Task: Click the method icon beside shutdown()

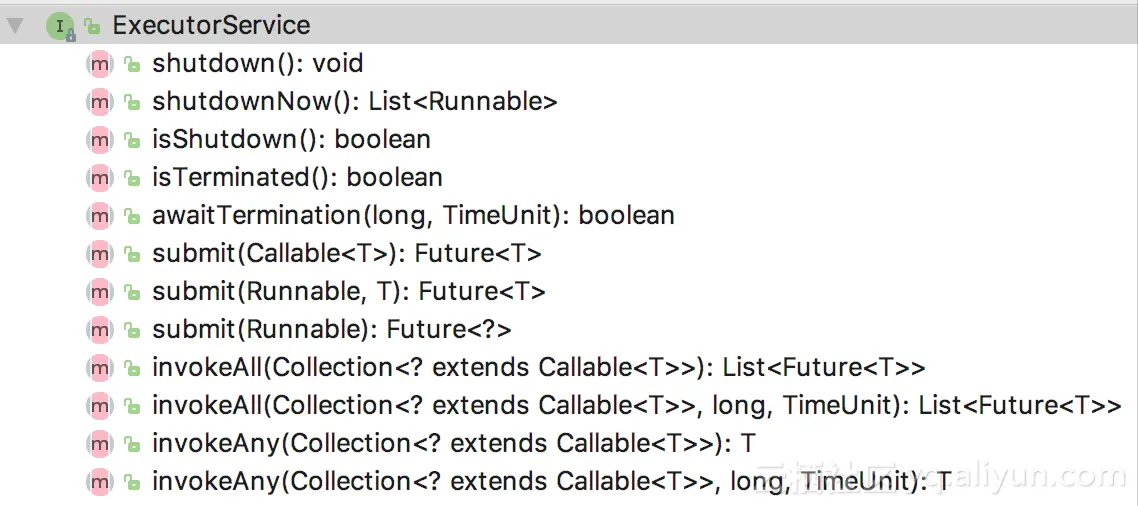Action: [99, 64]
